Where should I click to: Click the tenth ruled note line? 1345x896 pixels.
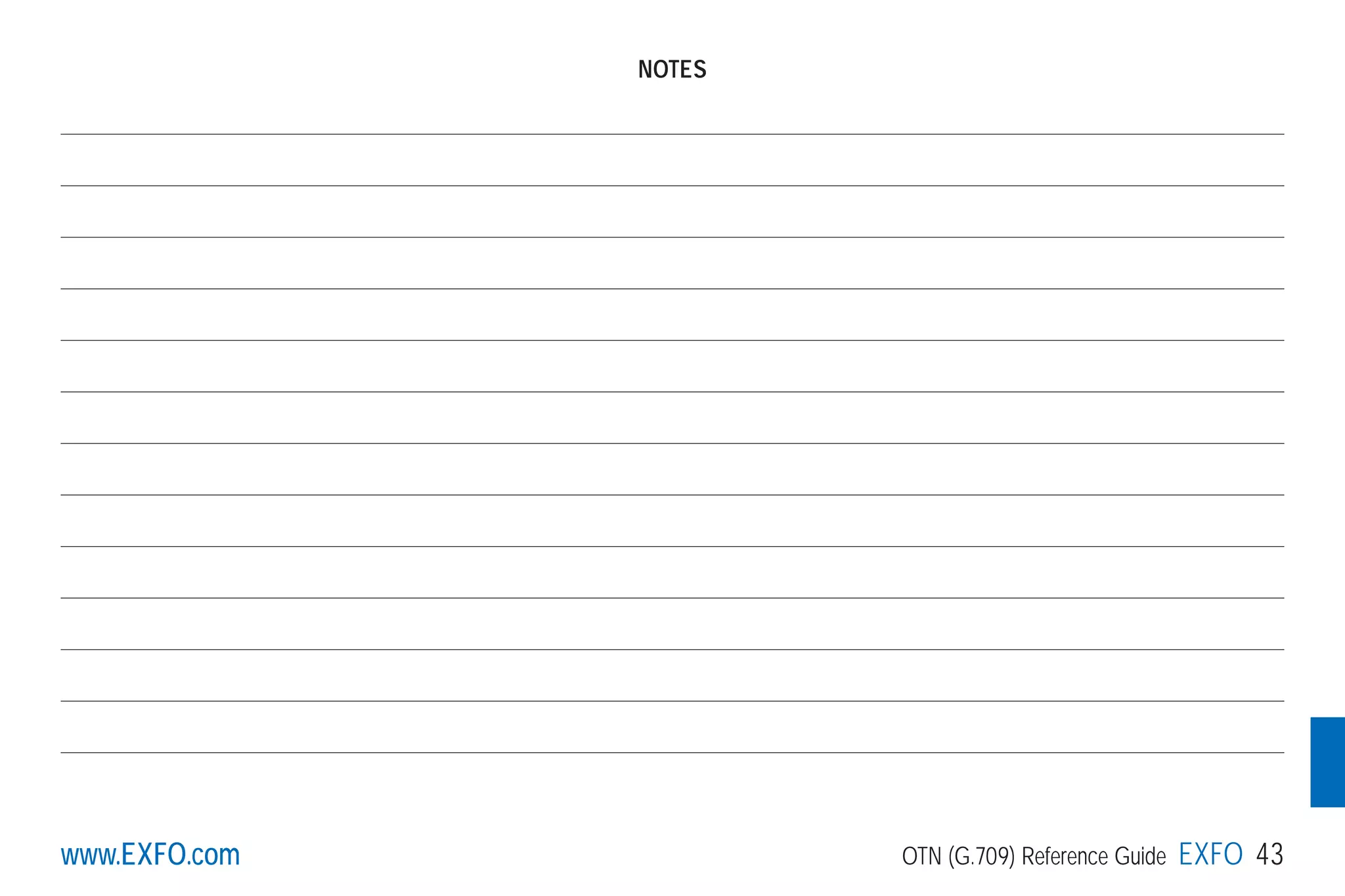(x=672, y=598)
